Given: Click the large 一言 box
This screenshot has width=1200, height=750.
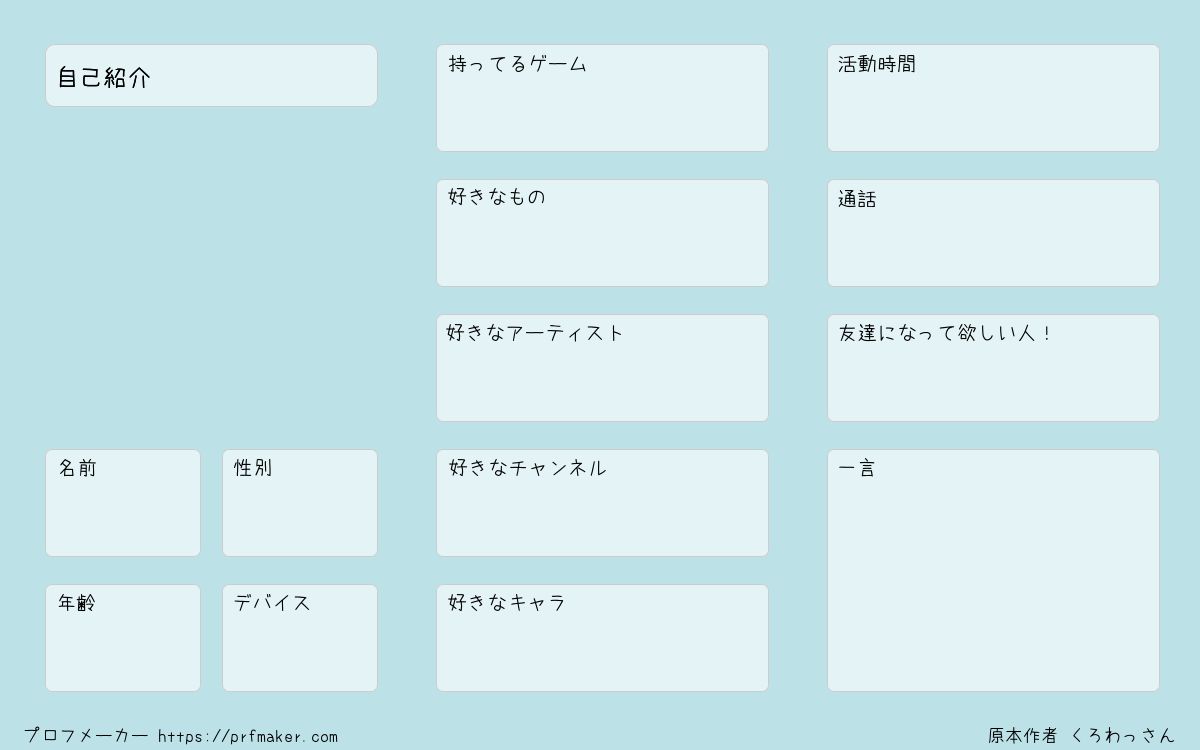Looking at the screenshot, I should click(x=993, y=570).
